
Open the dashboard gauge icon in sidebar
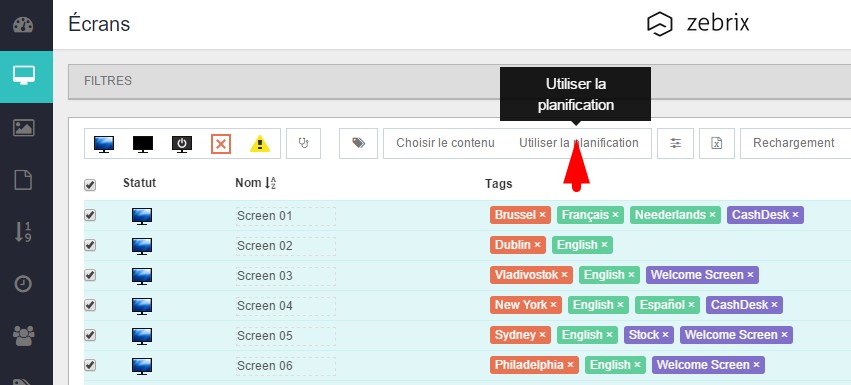pos(23,25)
